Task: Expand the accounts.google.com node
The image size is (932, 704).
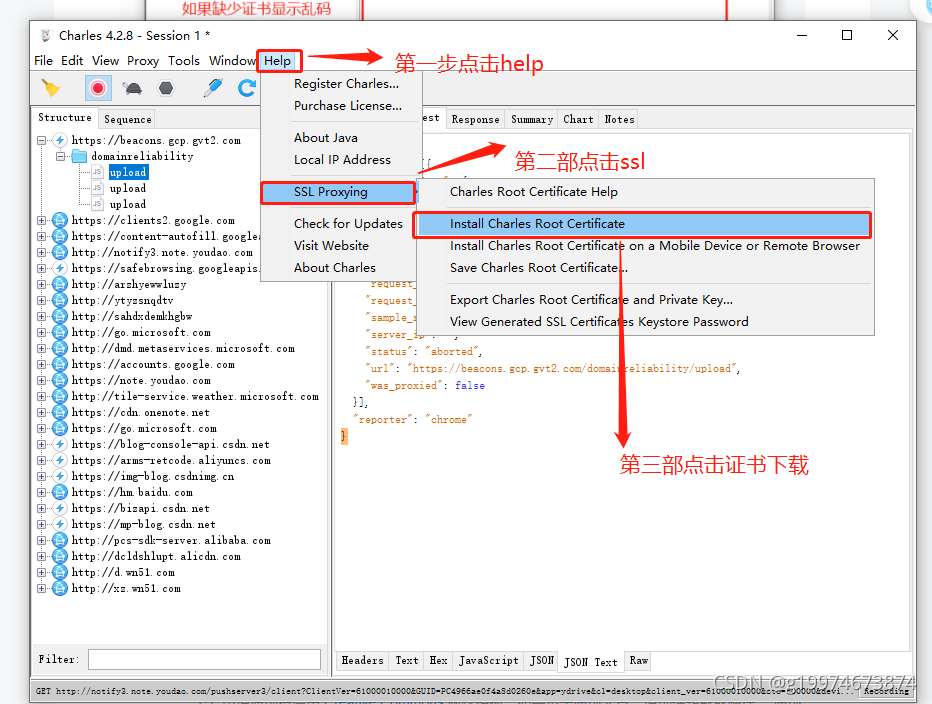Action: (x=42, y=364)
